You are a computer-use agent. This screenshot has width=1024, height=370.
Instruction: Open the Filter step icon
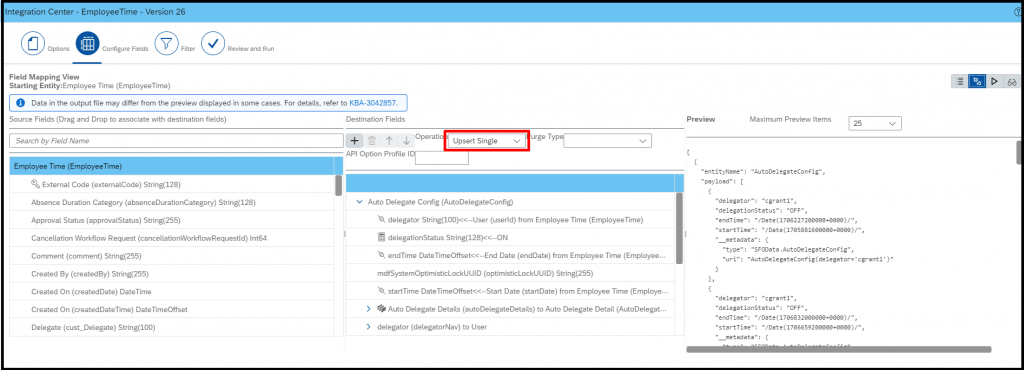point(166,44)
